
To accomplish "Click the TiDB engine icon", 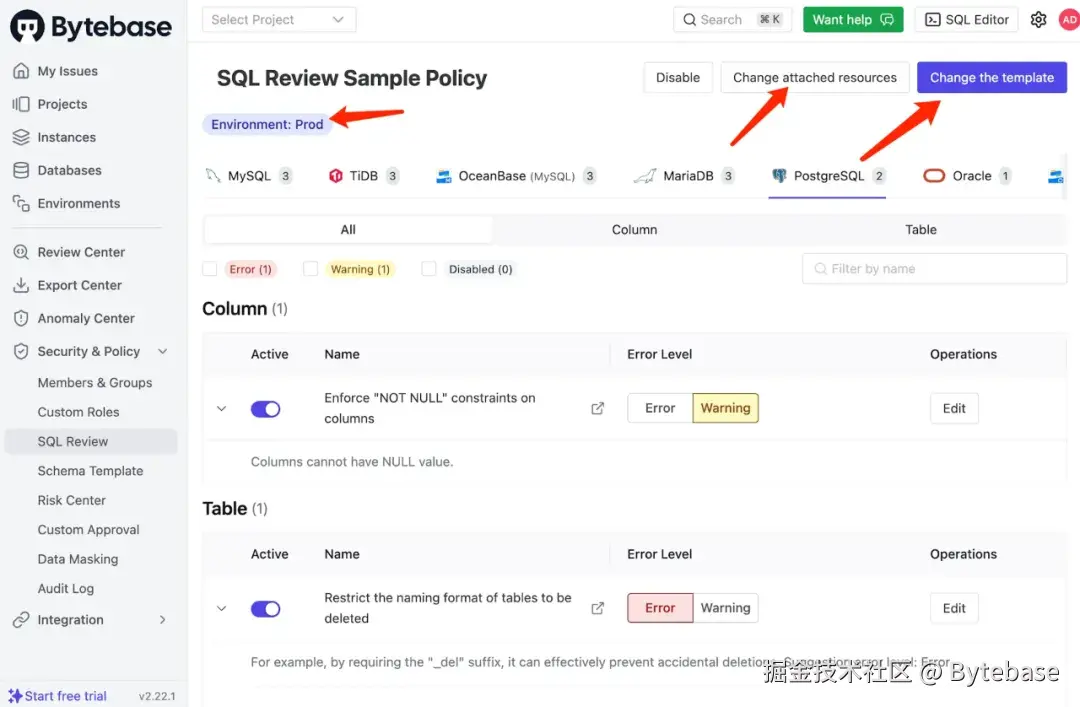I will [x=335, y=176].
